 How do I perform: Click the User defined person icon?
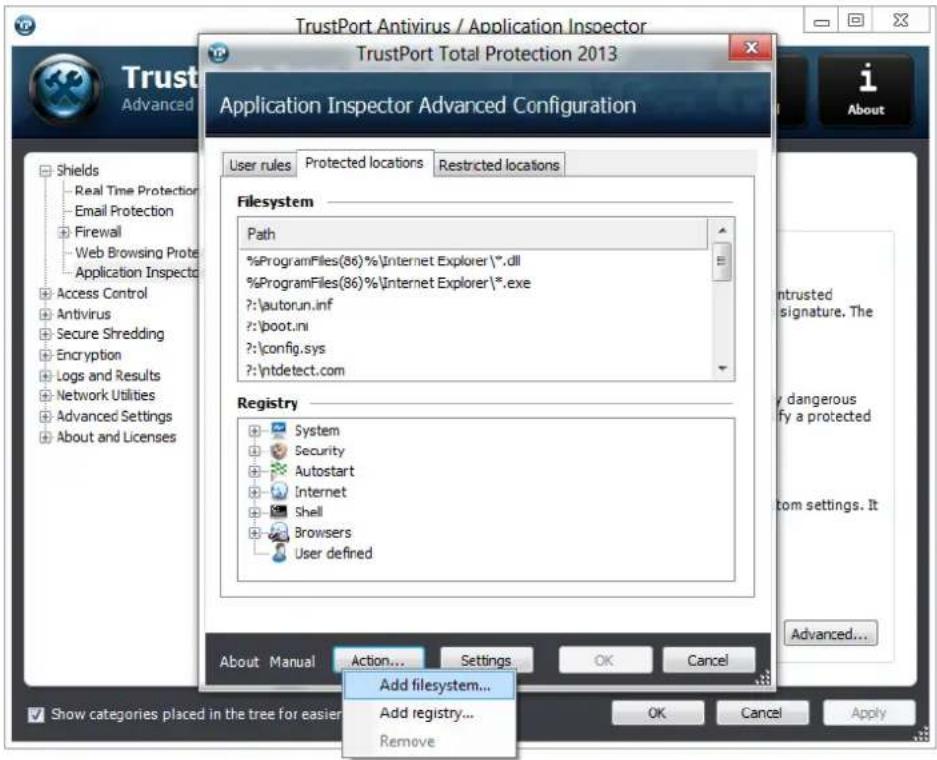[278, 553]
